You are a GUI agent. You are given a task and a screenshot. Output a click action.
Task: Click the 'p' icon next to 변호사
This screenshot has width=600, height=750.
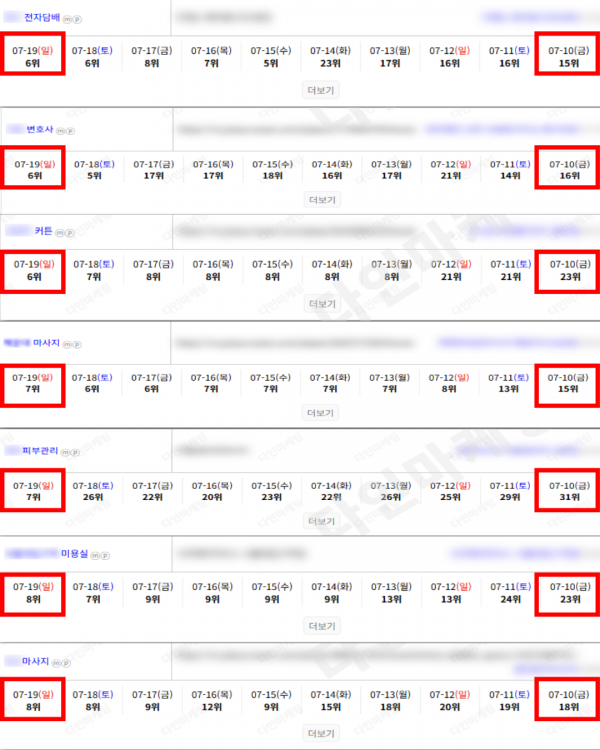(x=70, y=131)
